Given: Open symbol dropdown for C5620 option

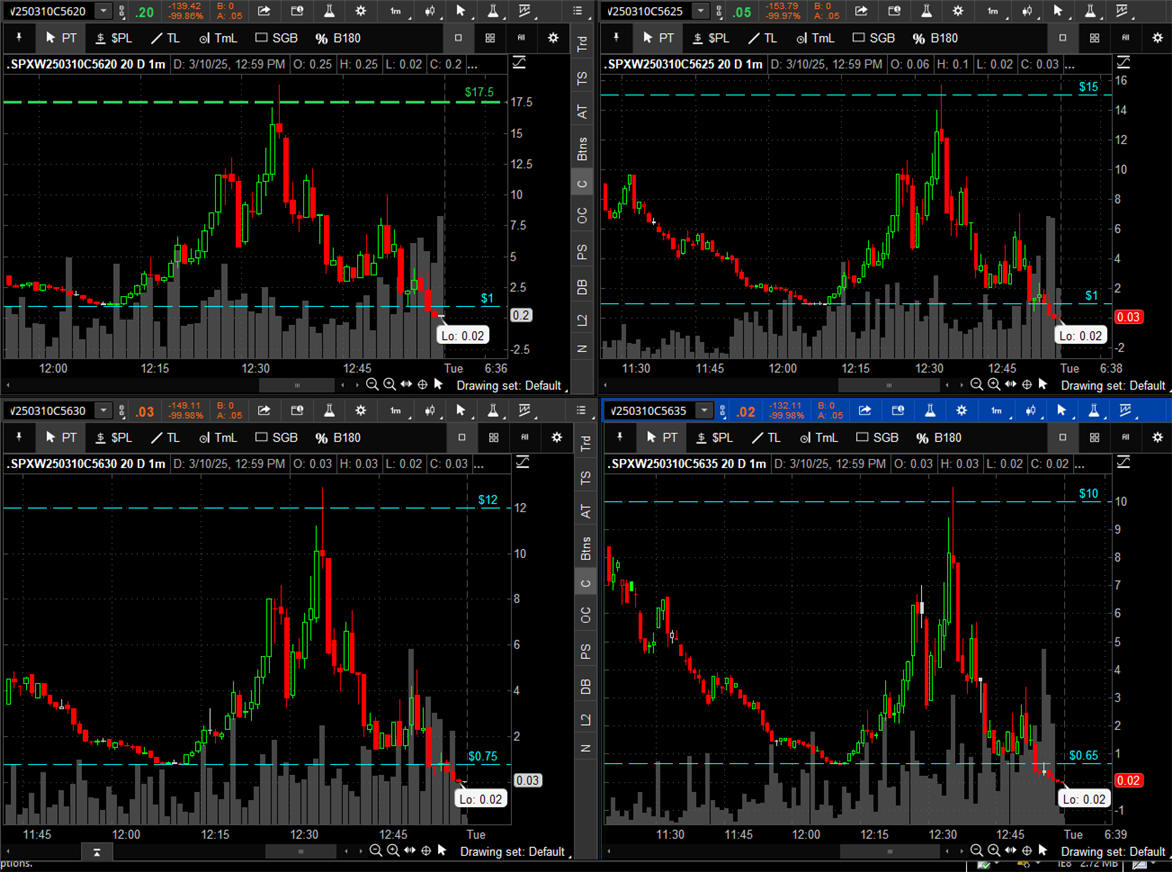Looking at the screenshot, I should click(x=105, y=11).
